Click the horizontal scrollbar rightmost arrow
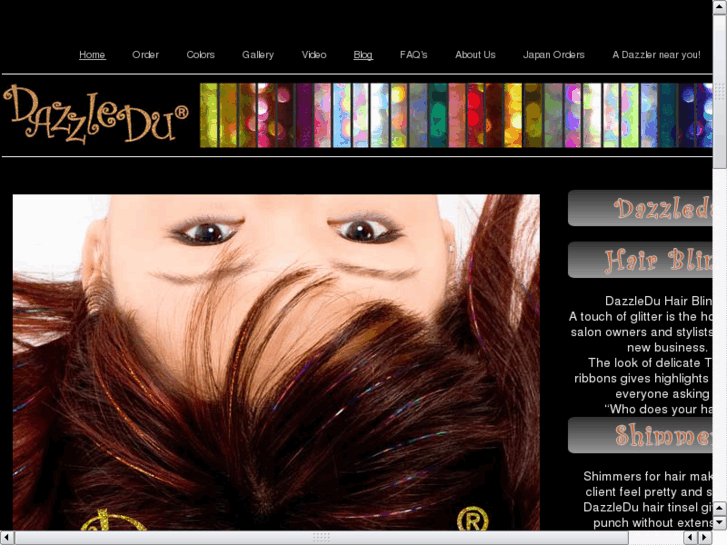The image size is (727, 545). pos(705,538)
